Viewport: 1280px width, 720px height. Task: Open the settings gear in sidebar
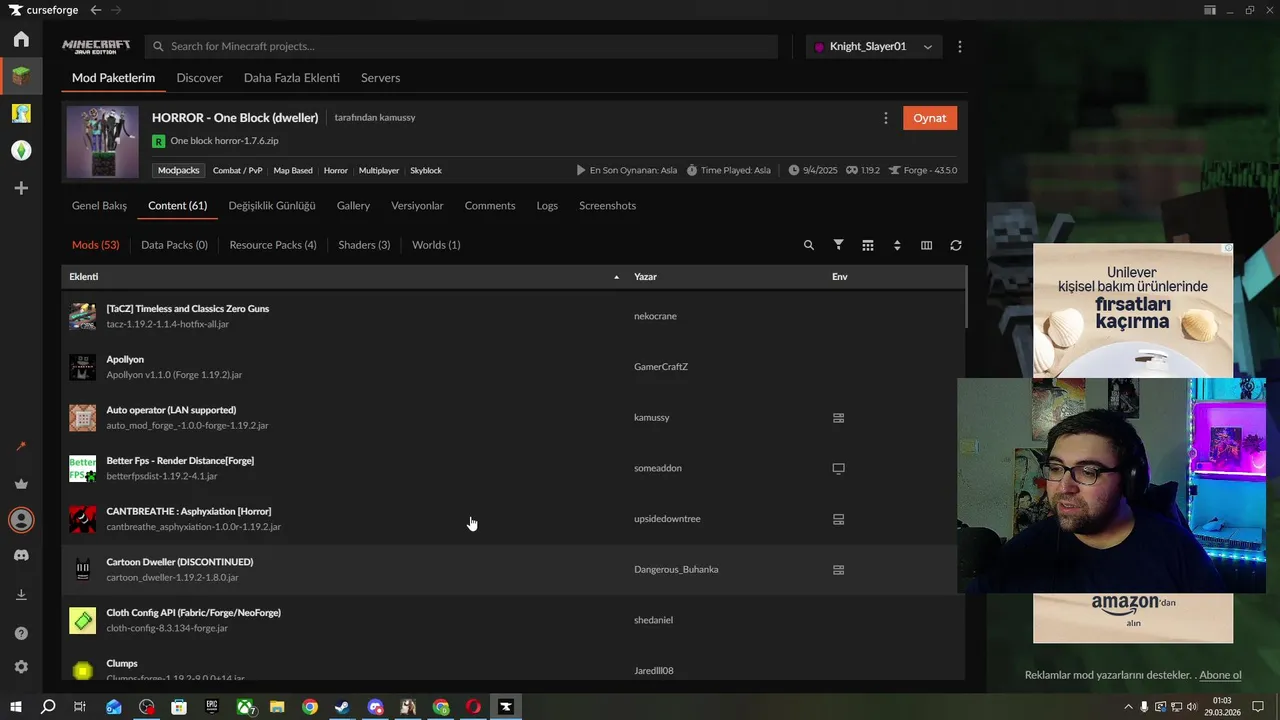[21, 667]
